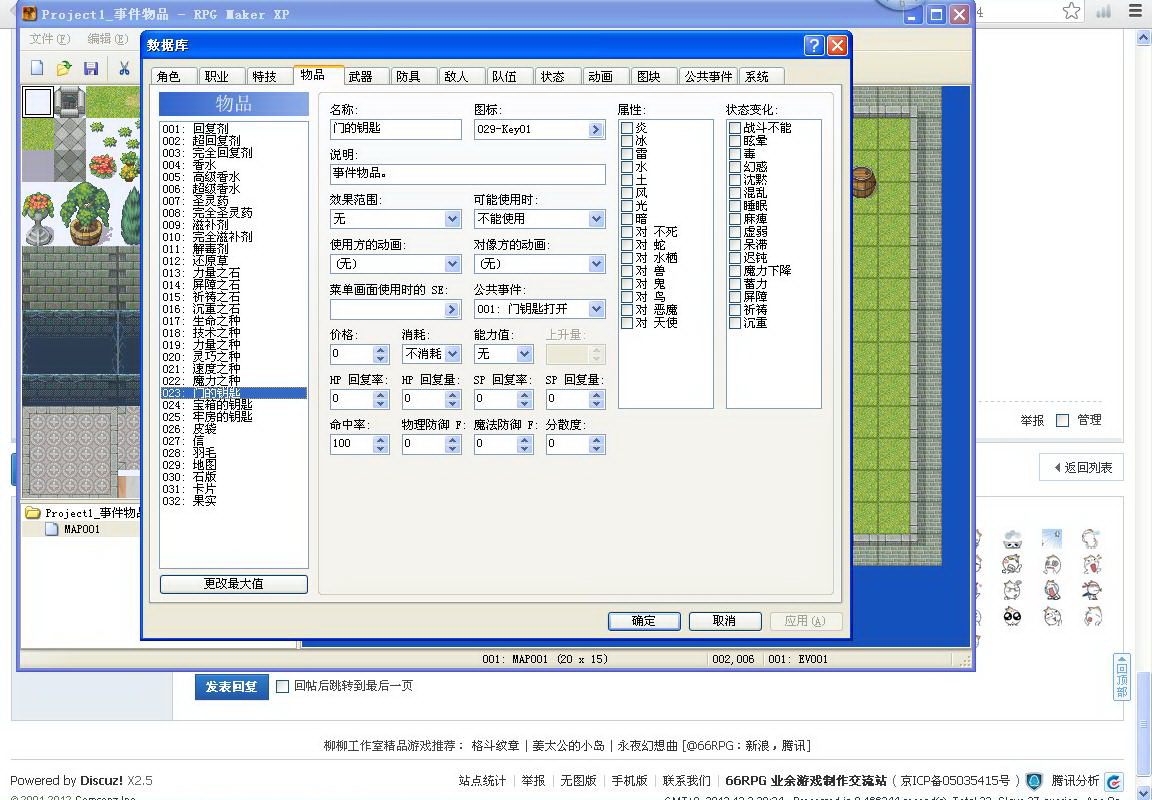
Task: Open the Tencent analytics shield icon
Action: pos(1034,781)
